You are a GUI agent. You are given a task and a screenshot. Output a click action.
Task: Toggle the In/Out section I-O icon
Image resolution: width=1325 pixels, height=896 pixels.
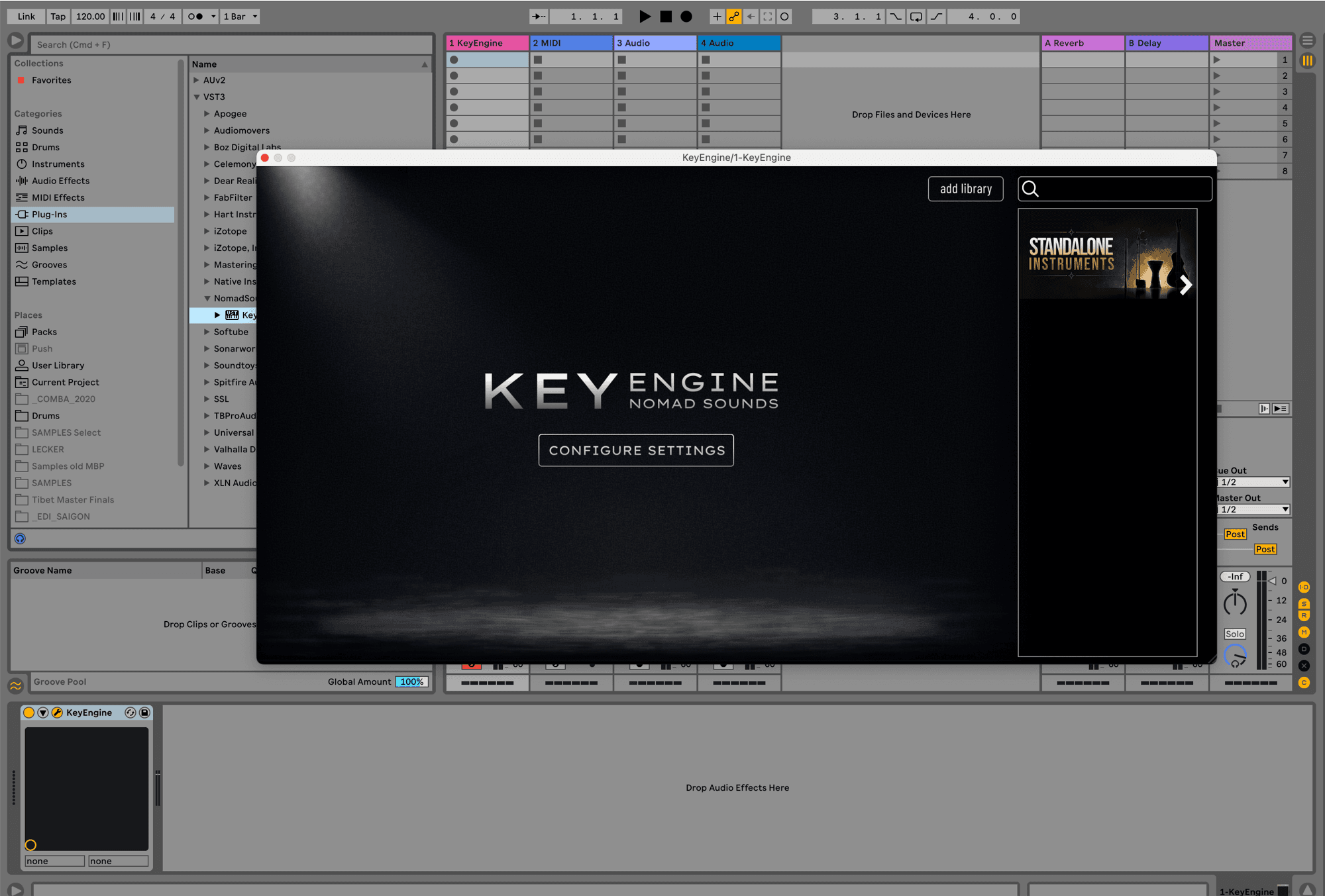pyautogui.click(x=1304, y=587)
